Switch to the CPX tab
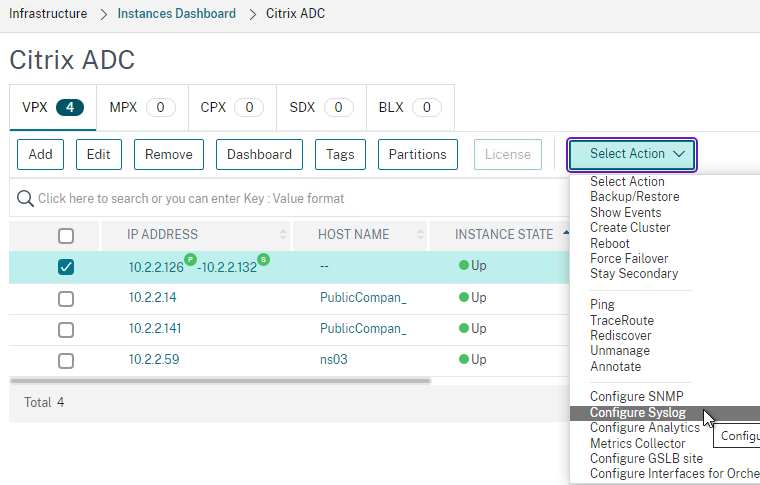This screenshot has height=485, width=760. tap(232, 107)
